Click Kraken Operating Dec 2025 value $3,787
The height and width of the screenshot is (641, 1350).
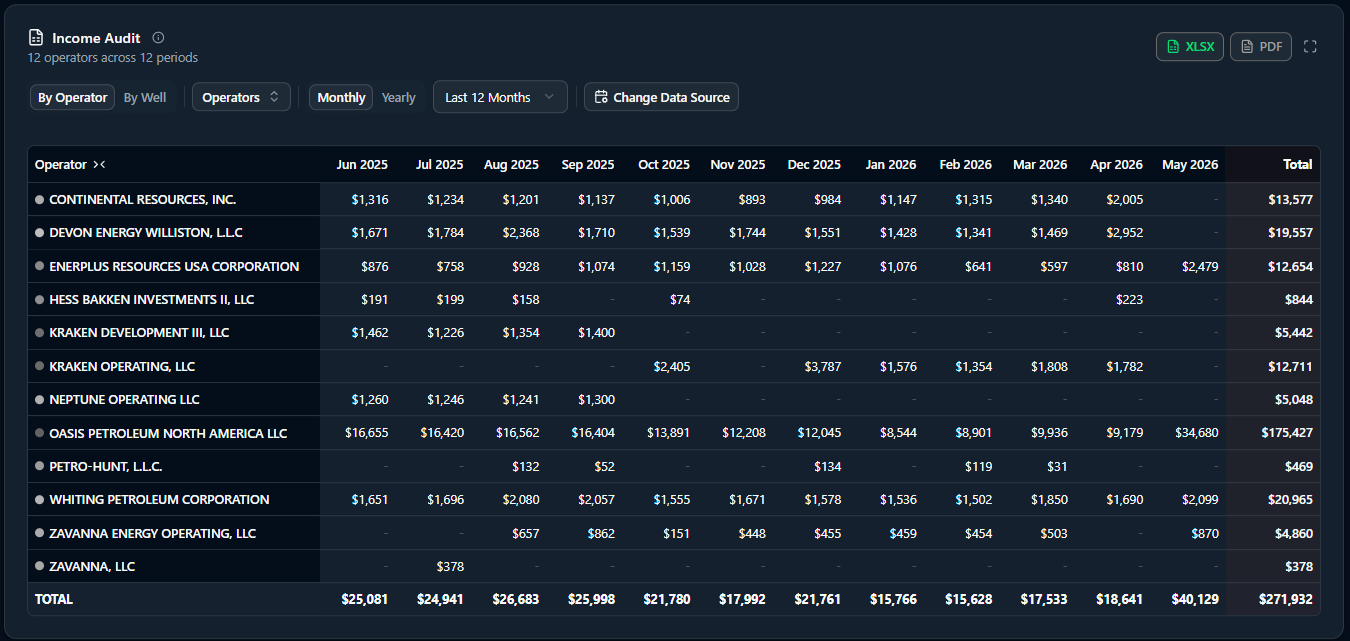[823, 366]
